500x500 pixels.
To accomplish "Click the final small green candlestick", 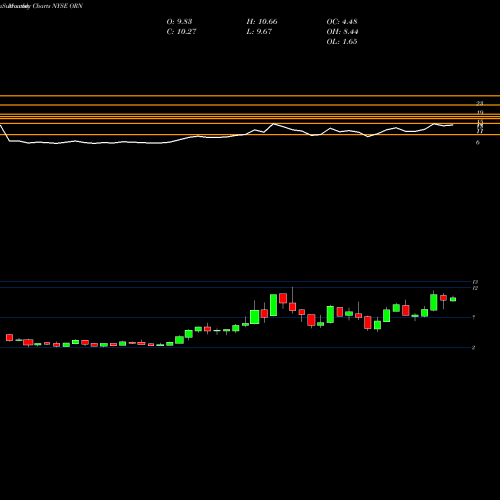I will click(x=453, y=299).
